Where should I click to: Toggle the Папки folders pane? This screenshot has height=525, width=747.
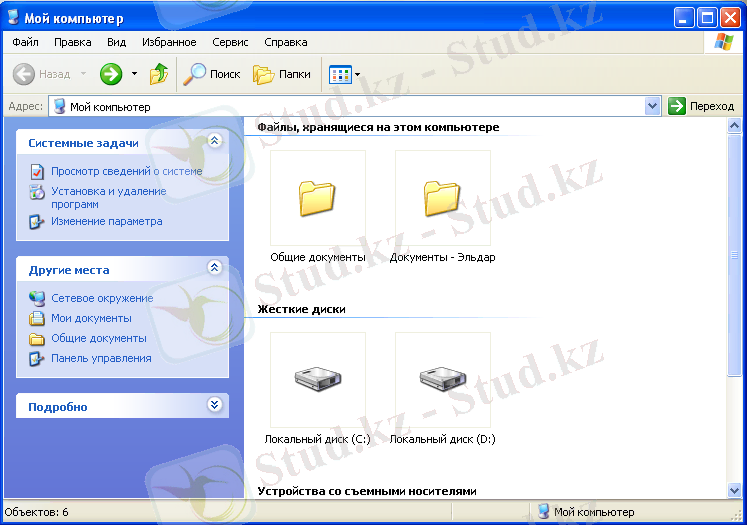pyautogui.click(x=281, y=74)
